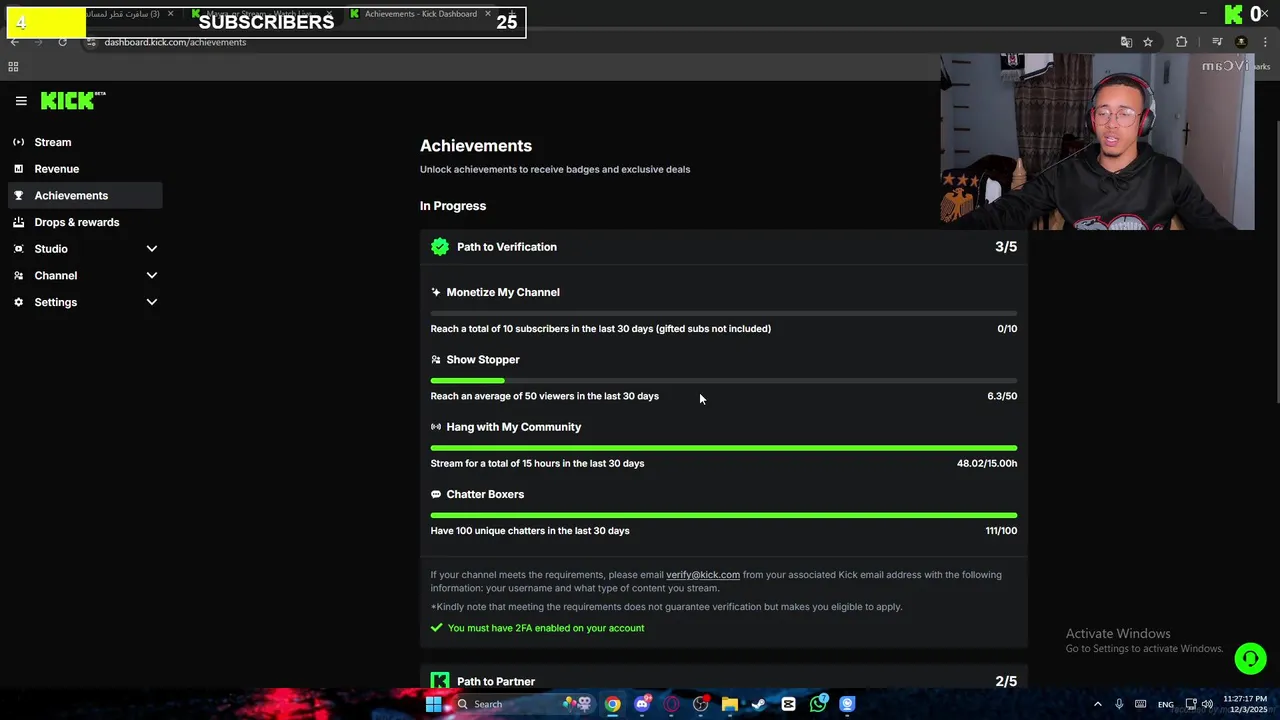Screen dimensions: 1280x720
Task: Expand the Settings submenu chevron
Action: click(x=152, y=302)
